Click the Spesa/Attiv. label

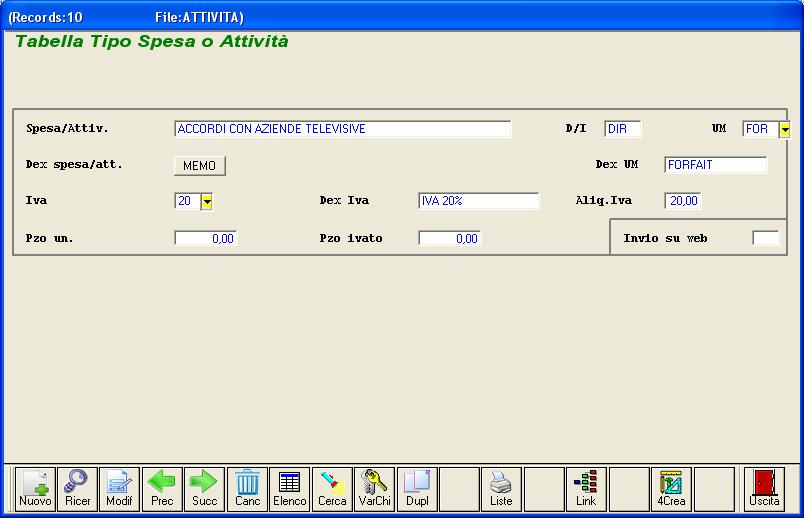click(x=67, y=128)
